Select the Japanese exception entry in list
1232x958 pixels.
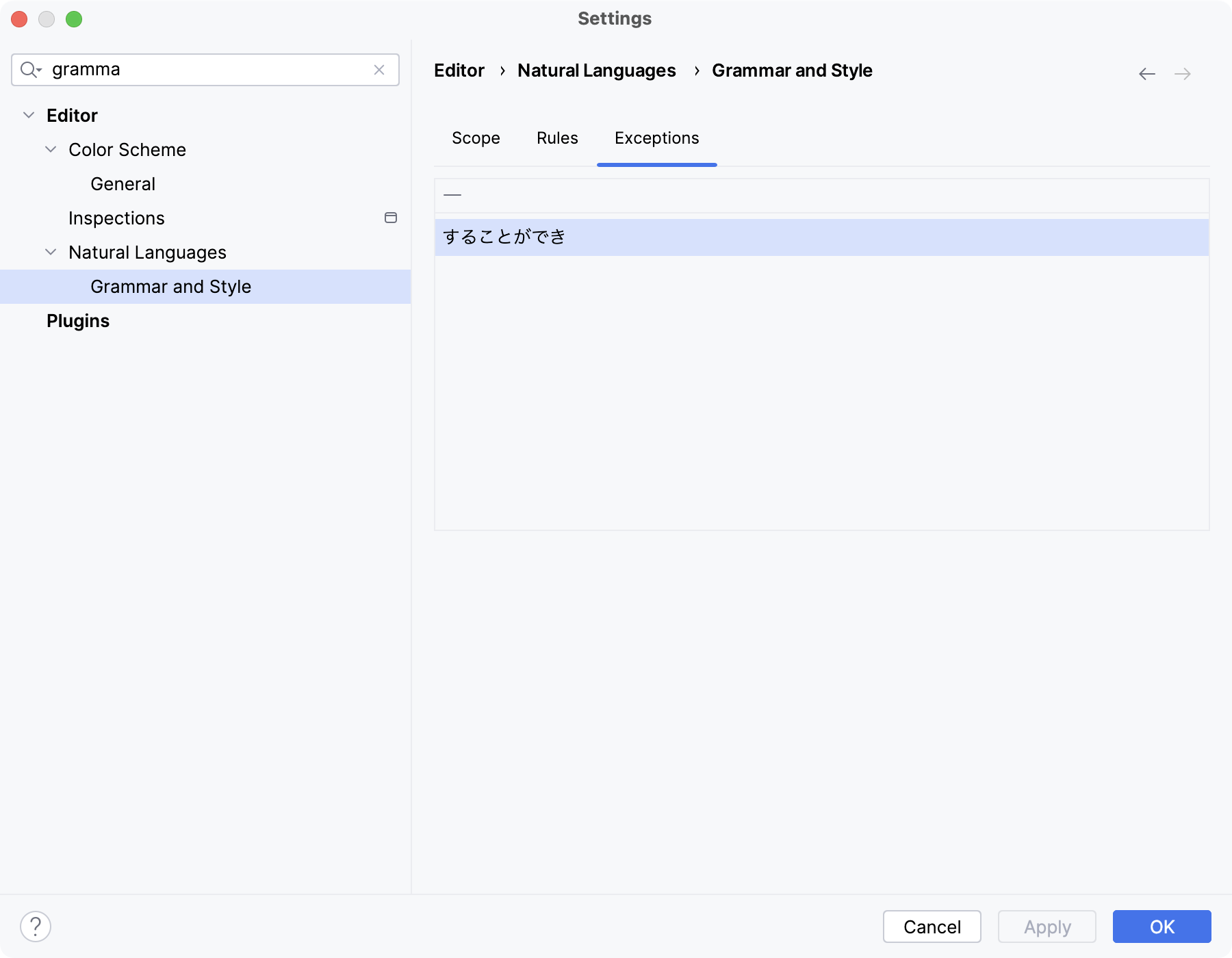point(504,237)
